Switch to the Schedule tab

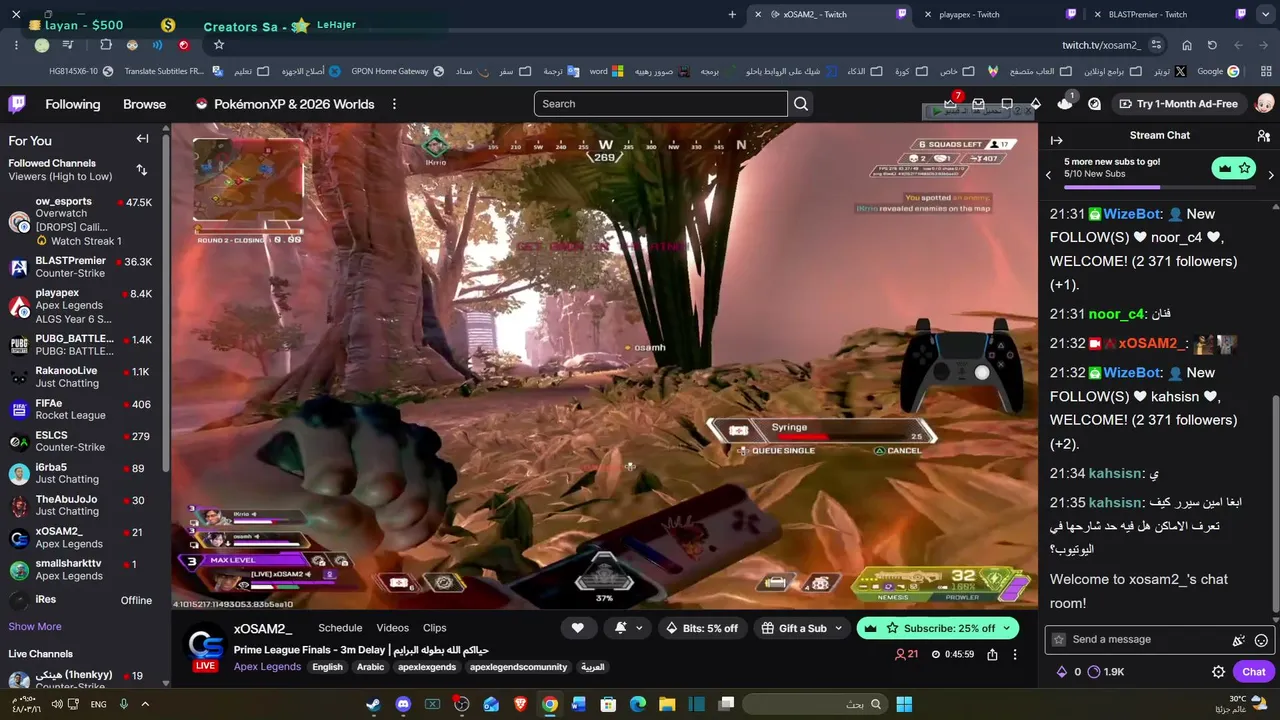point(340,628)
